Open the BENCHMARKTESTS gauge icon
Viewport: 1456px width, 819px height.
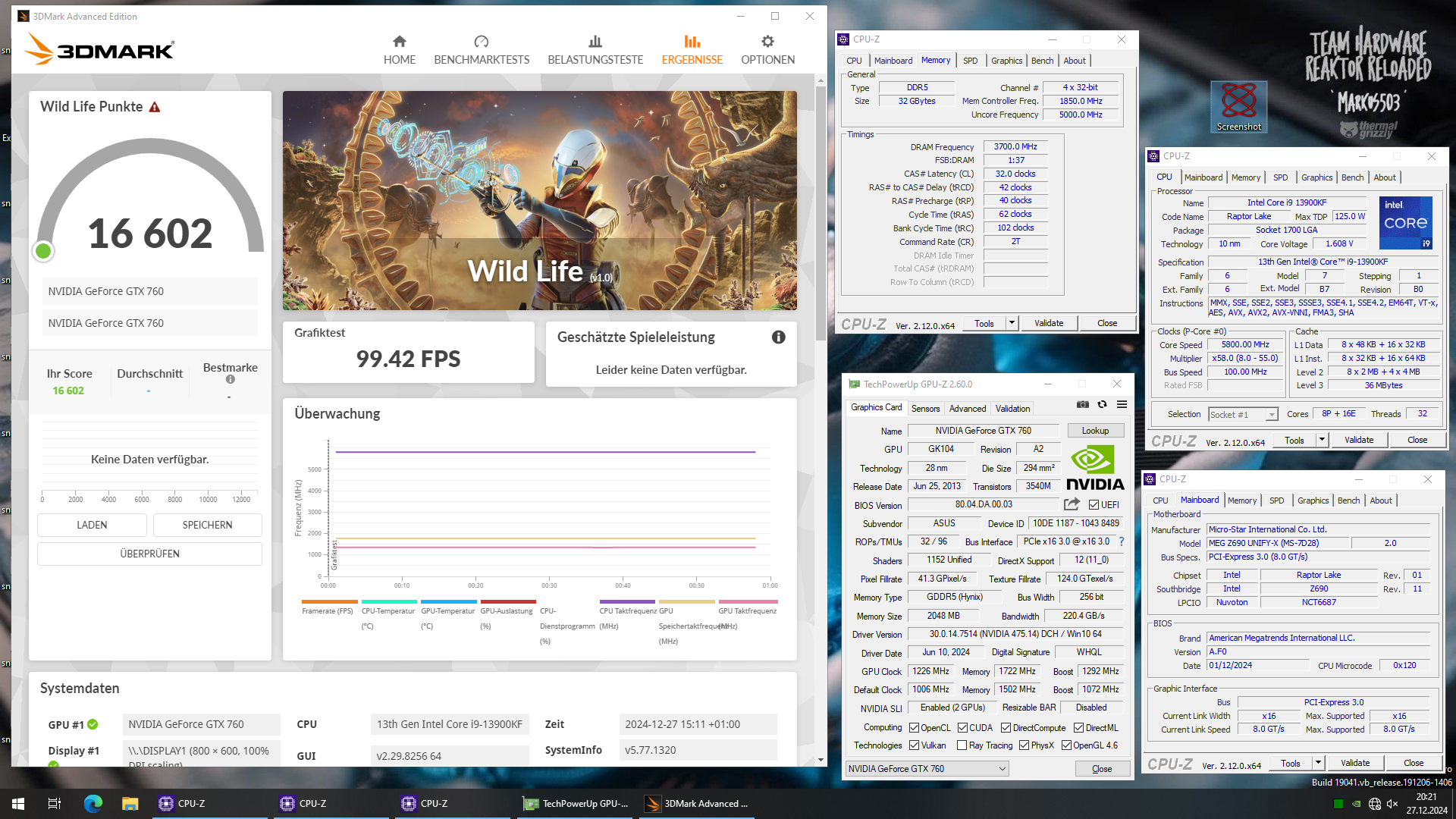coord(482,41)
